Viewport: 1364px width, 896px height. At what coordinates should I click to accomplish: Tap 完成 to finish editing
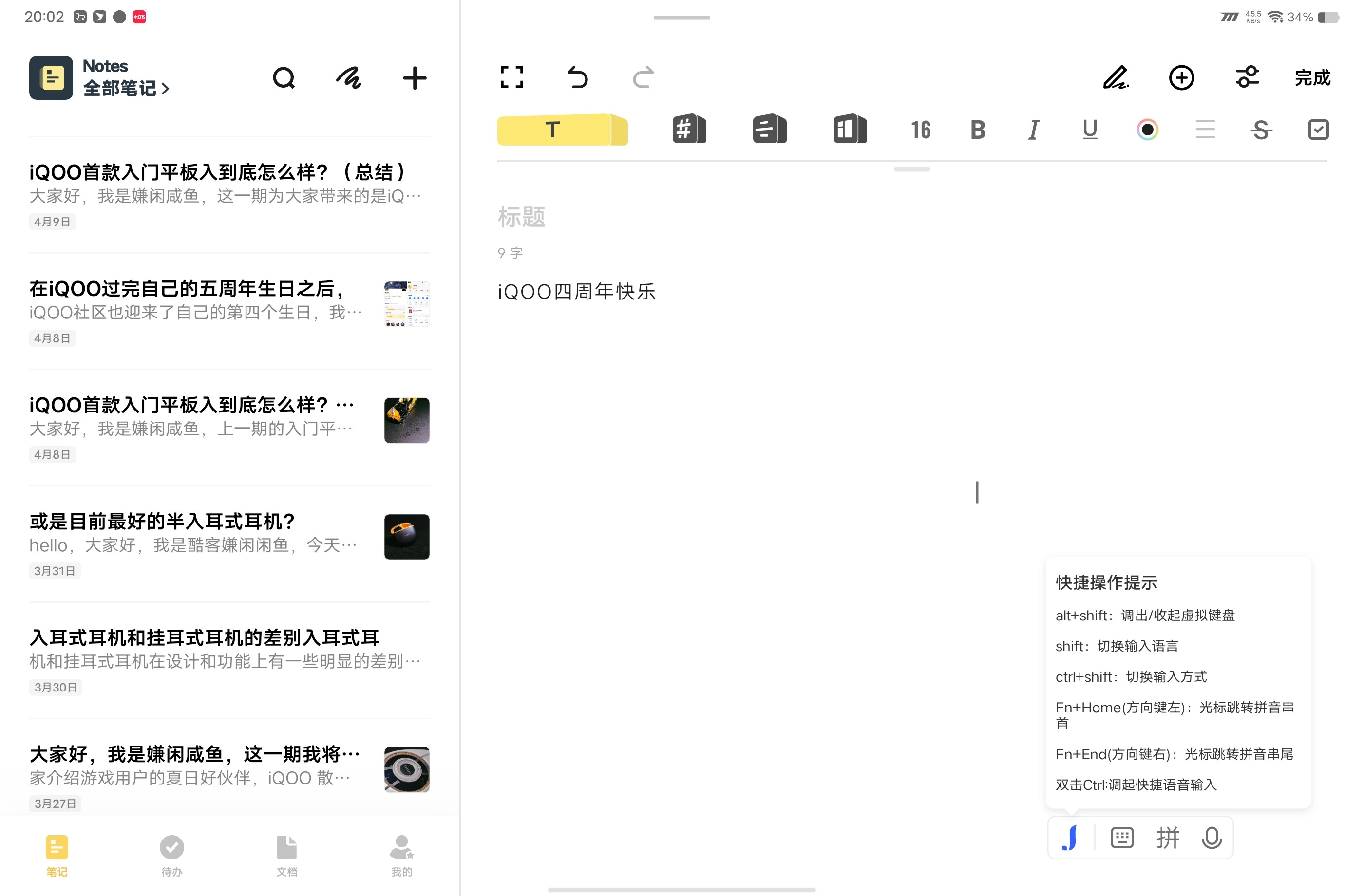[x=1312, y=77]
